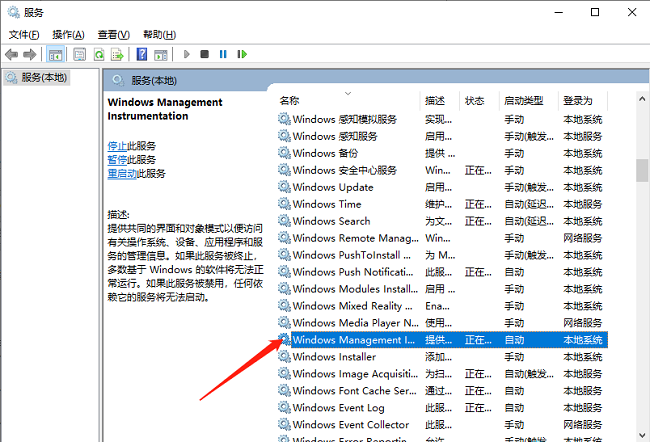The image size is (650, 442).
Task: Toggle the console tree pane icon
Action: click(55, 54)
